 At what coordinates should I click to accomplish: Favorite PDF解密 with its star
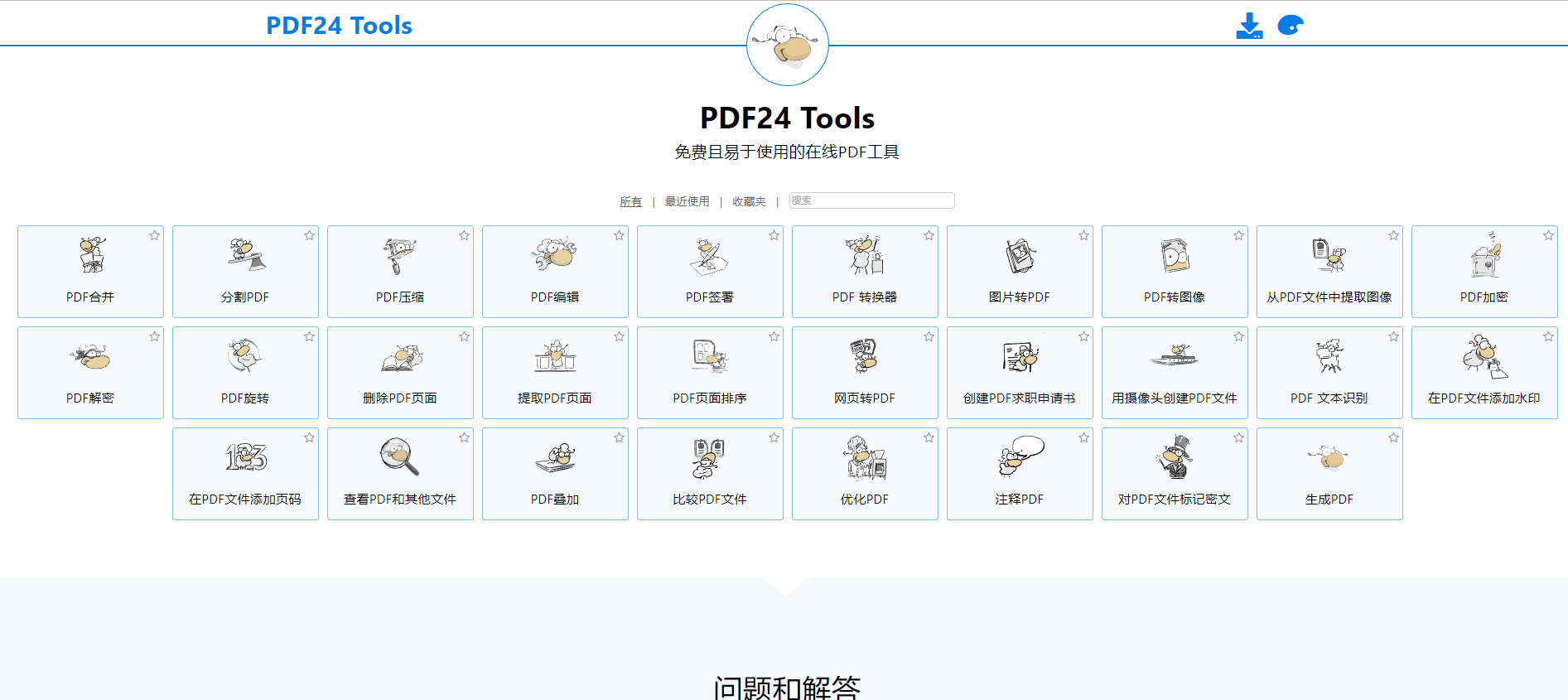click(x=154, y=336)
